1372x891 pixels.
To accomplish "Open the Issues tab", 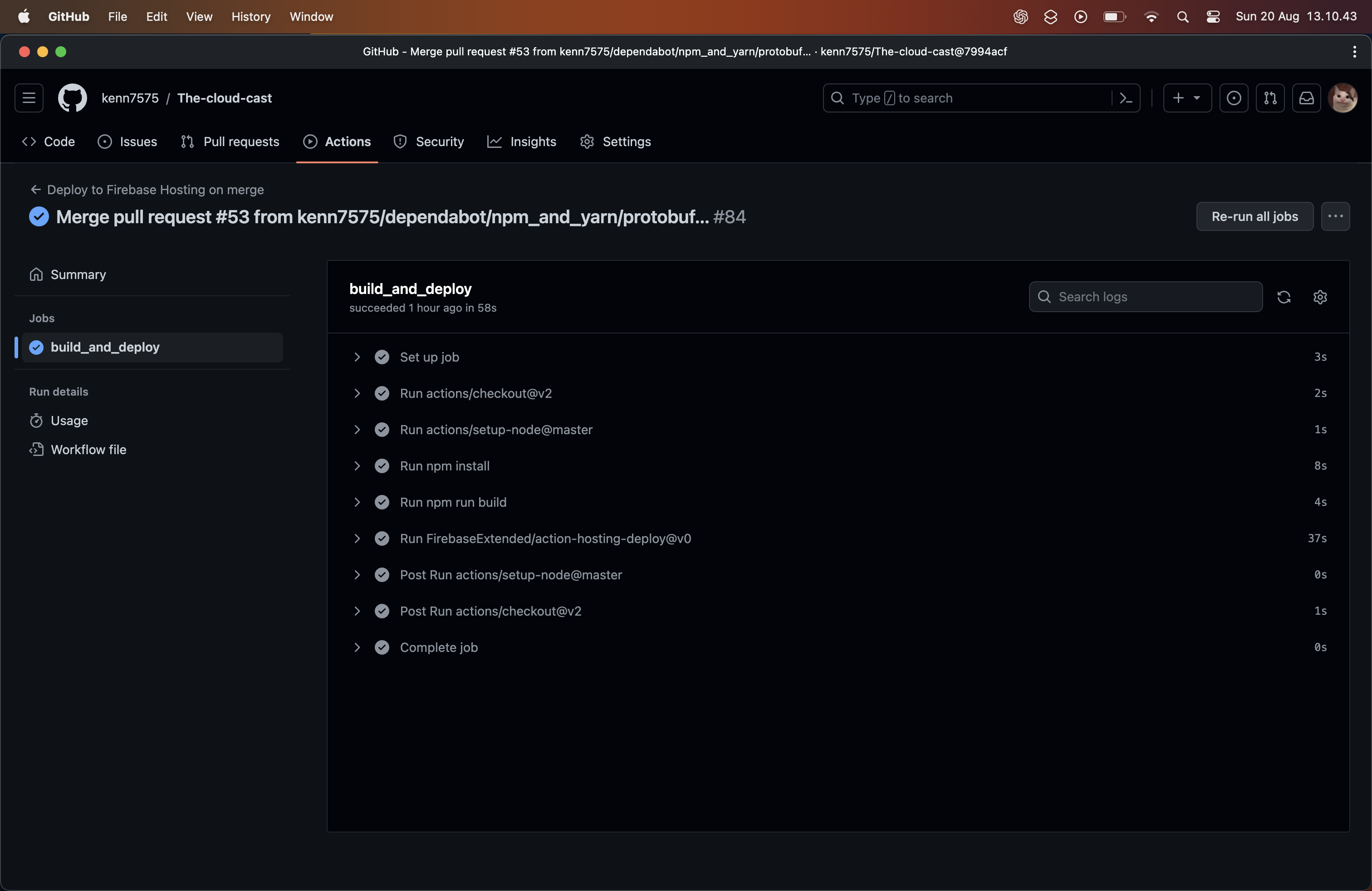I will coord(127,142).
